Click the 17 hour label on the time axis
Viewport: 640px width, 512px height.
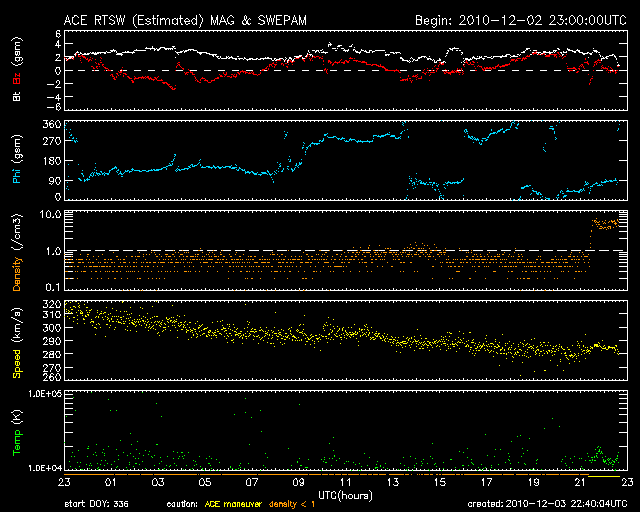pyautogui.click(x=487, y=483)
